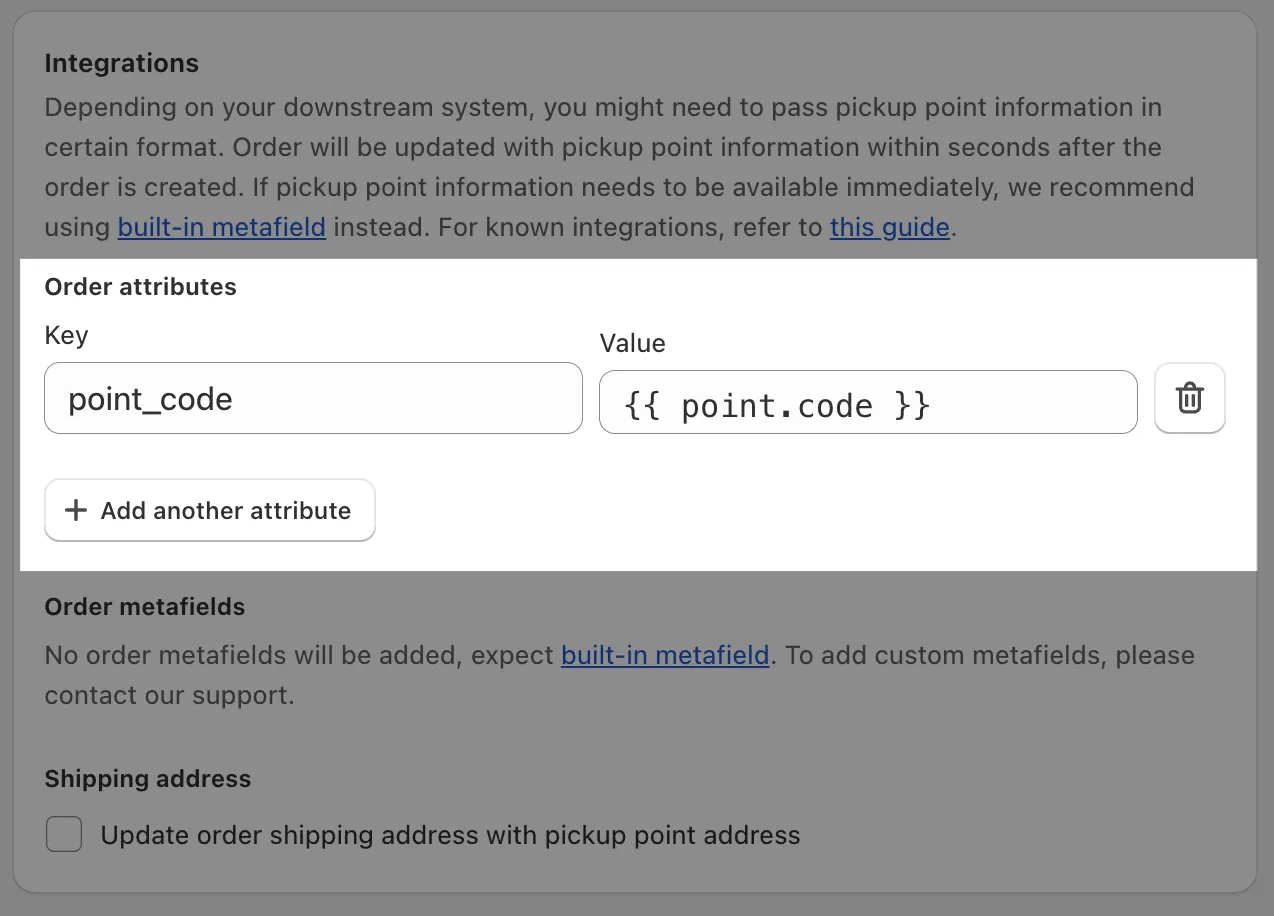The width and height of the screenshot is (1274, 916).
Task: Click the 'Key' field label
Action: tap(66, 335)
